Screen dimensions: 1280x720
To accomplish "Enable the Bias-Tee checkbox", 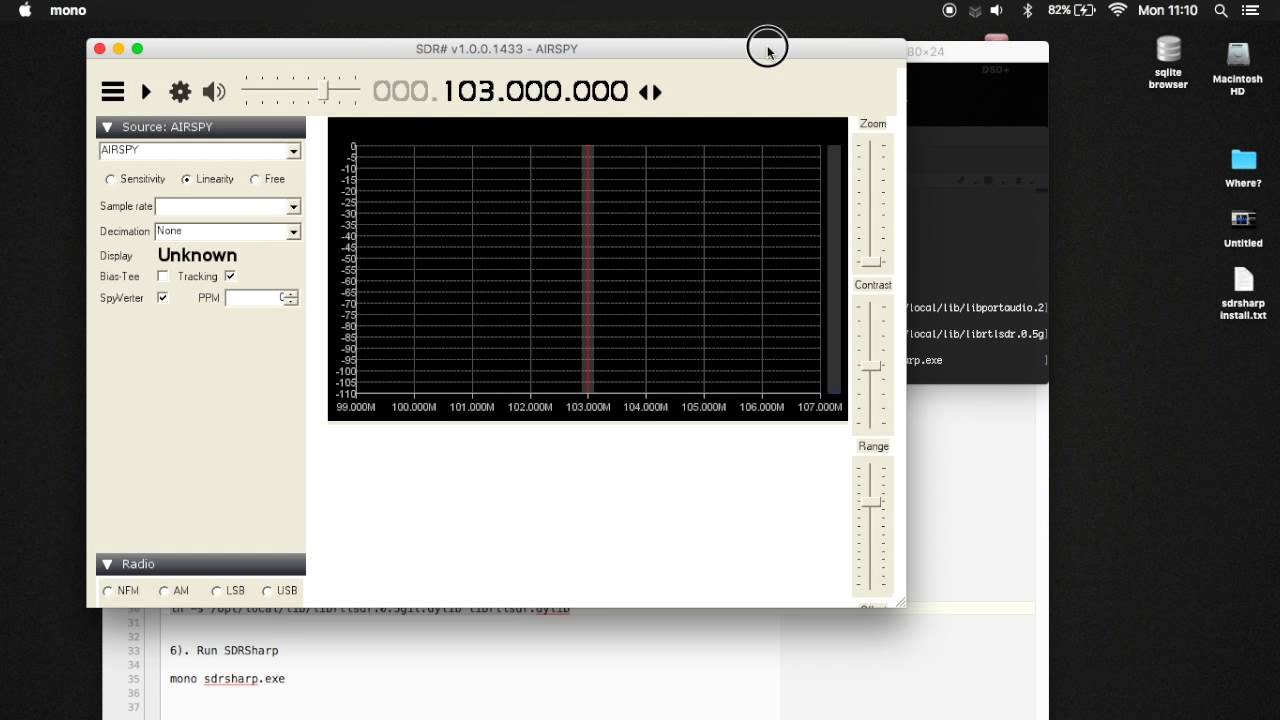I will click(163, 276).
